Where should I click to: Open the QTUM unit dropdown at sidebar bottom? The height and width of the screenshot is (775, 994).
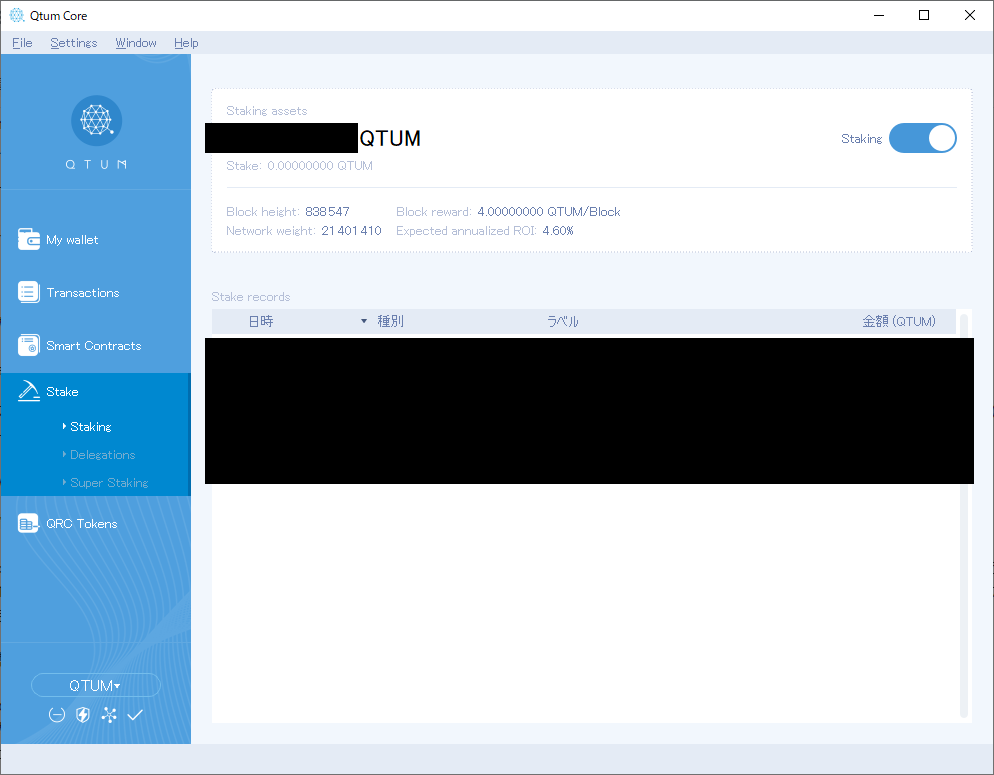tap(96, 685)
